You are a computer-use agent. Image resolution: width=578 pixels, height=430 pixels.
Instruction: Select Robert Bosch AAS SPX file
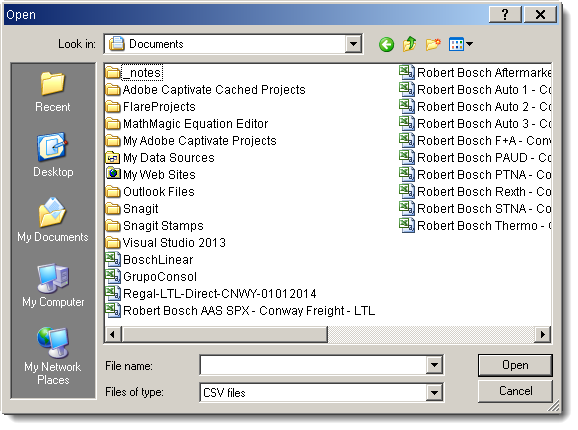pyautogui.click(x=240, y=310)
